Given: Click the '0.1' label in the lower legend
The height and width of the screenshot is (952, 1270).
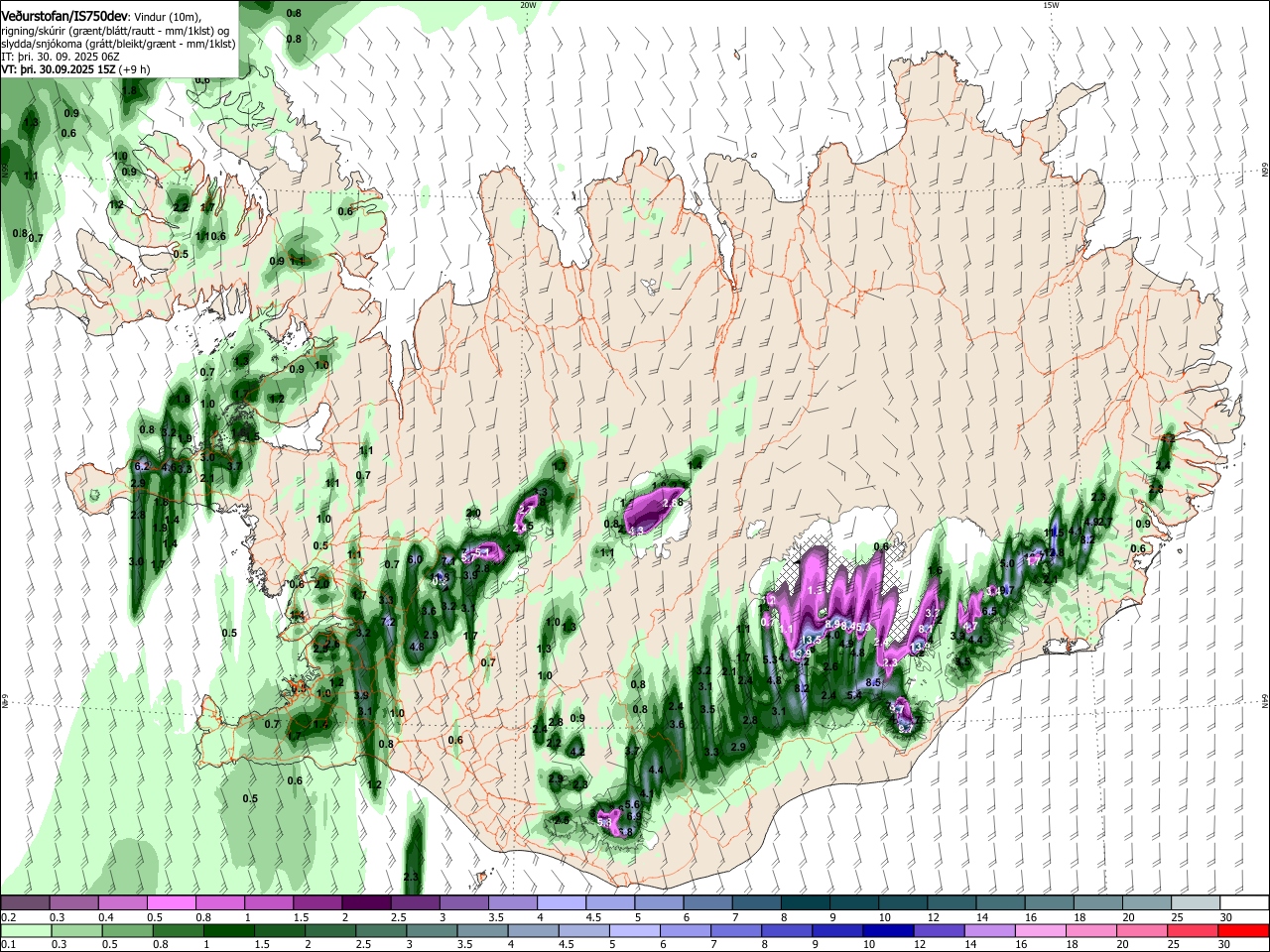Looking at the screenshot, I should [x=8, y=945].
